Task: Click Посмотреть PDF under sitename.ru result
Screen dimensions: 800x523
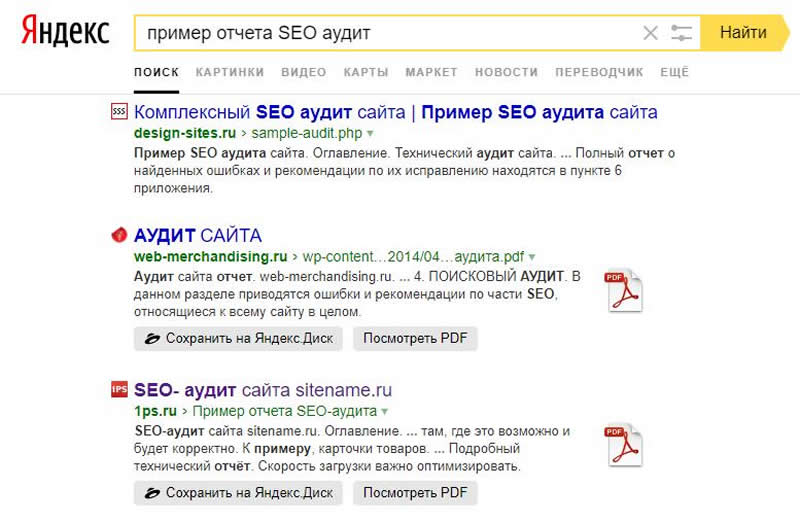Action: coord(415,493)
